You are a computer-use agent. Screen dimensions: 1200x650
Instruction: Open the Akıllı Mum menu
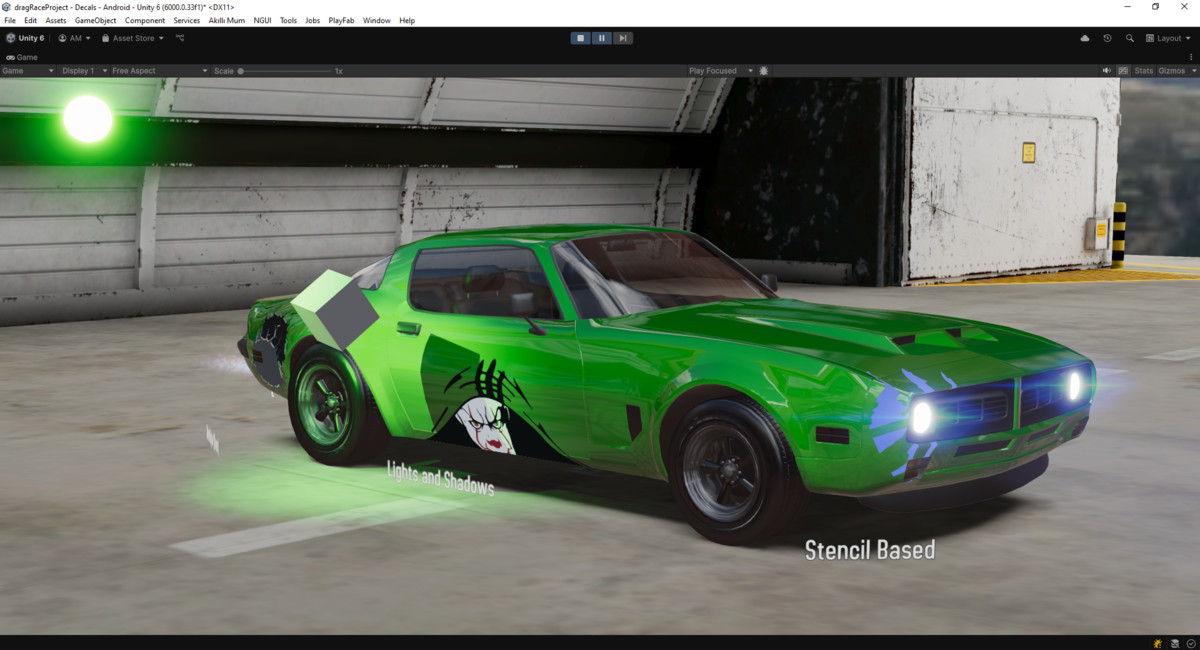click(227, 20)
